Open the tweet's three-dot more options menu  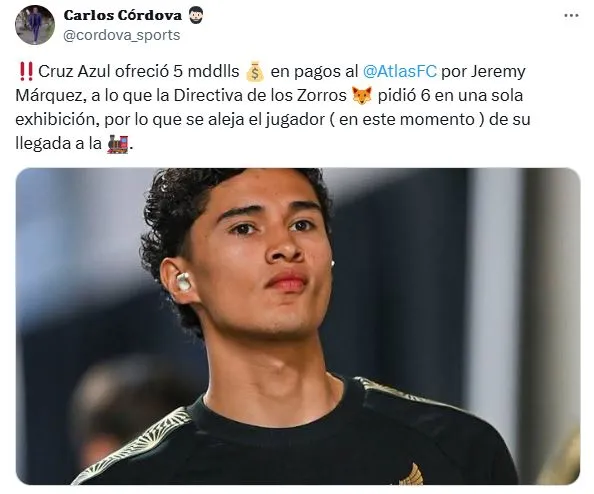coord(571,16)
